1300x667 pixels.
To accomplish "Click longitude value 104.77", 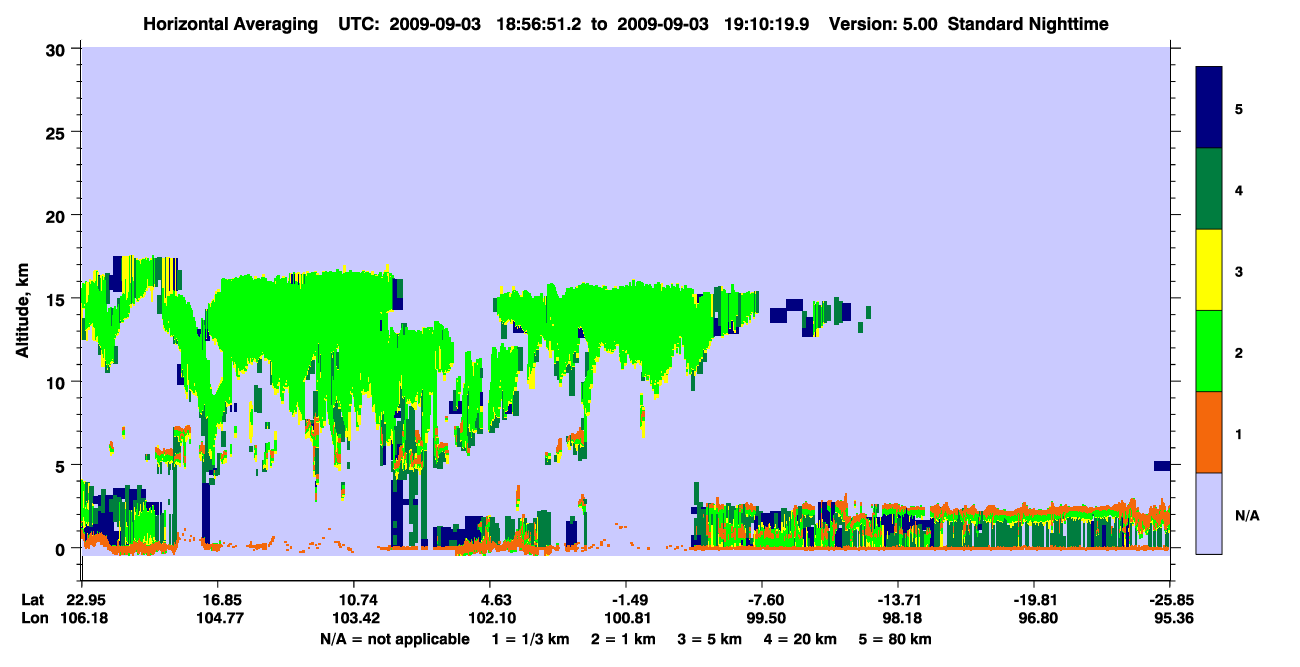I will click(218, 619).
